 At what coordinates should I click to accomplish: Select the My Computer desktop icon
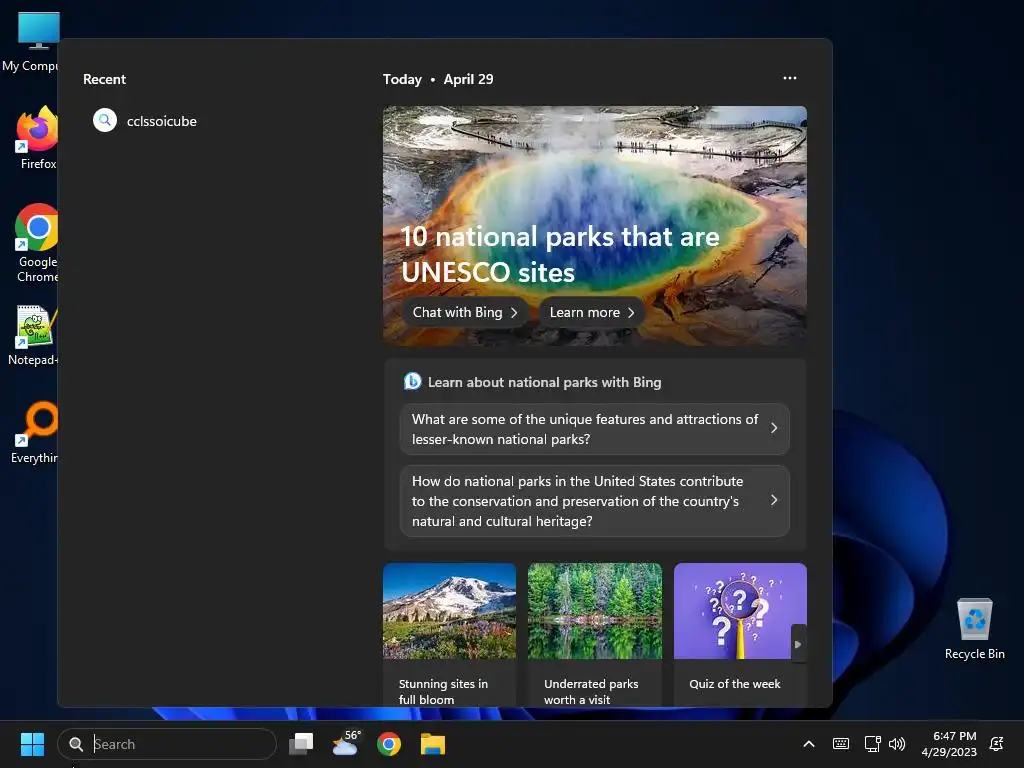point(30,42)
